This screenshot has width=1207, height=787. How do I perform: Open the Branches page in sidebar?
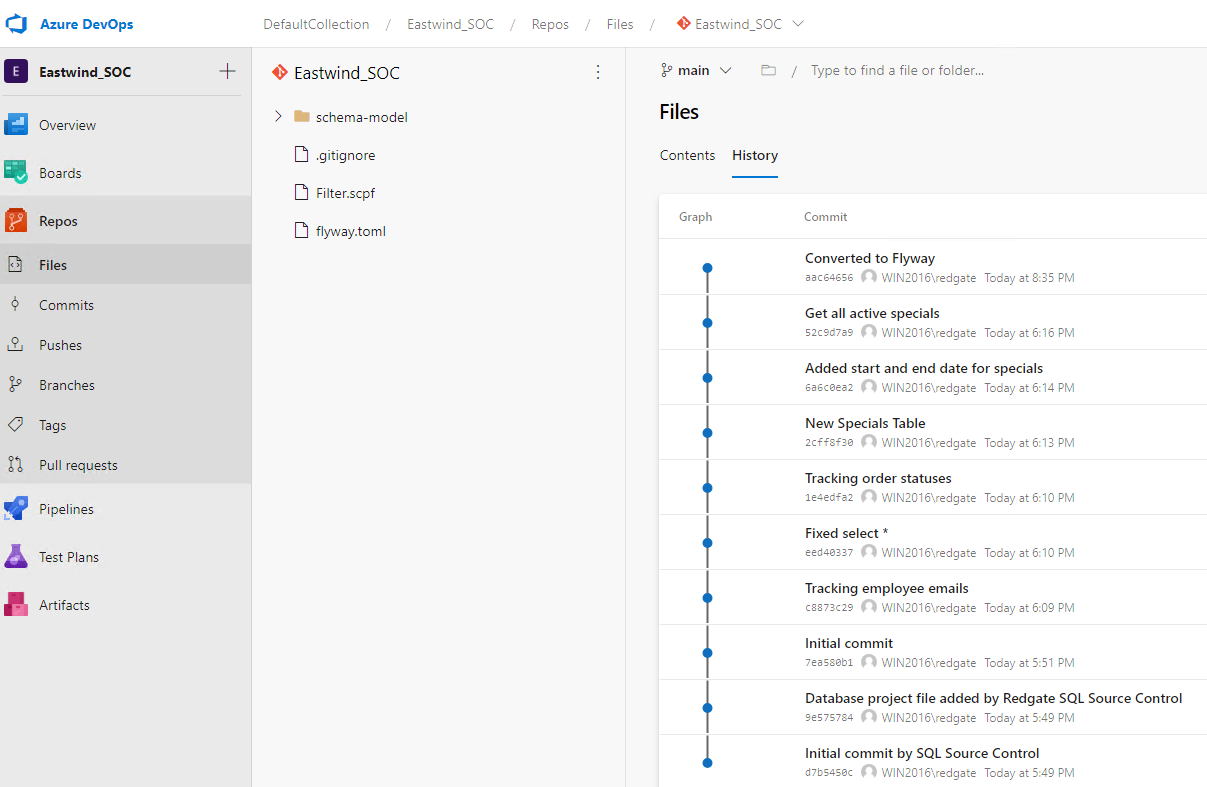click(67, 385)
